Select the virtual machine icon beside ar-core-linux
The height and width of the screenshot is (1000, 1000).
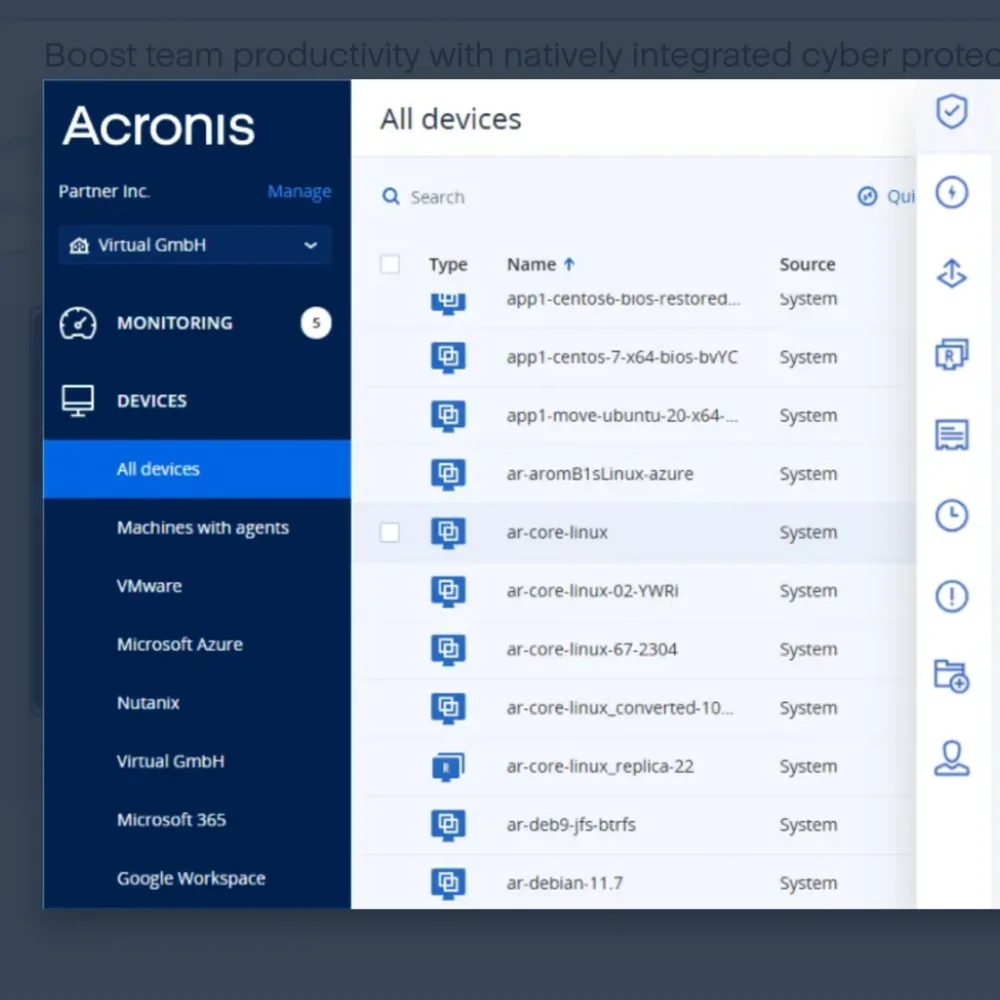click(x=448, y=532)
